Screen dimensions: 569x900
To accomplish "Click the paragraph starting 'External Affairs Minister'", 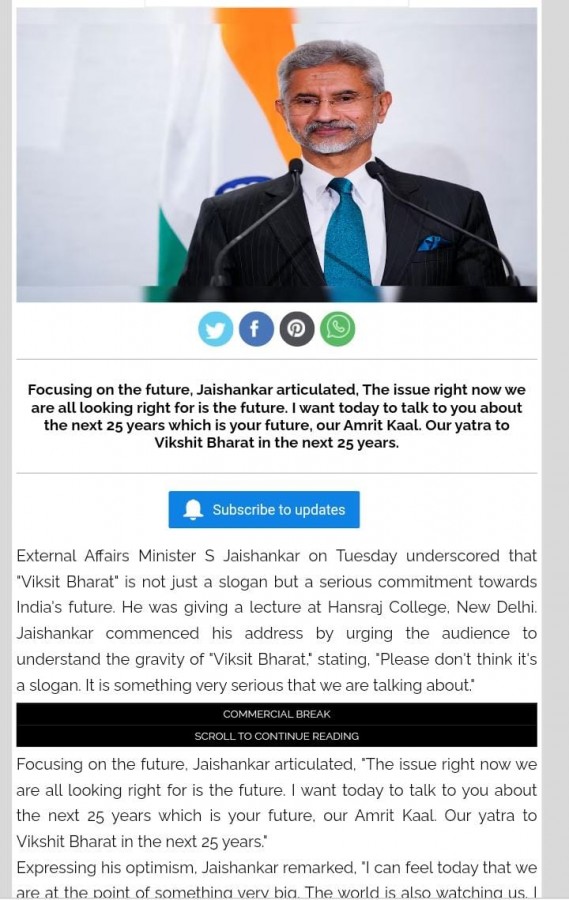I will coord(276,620).
